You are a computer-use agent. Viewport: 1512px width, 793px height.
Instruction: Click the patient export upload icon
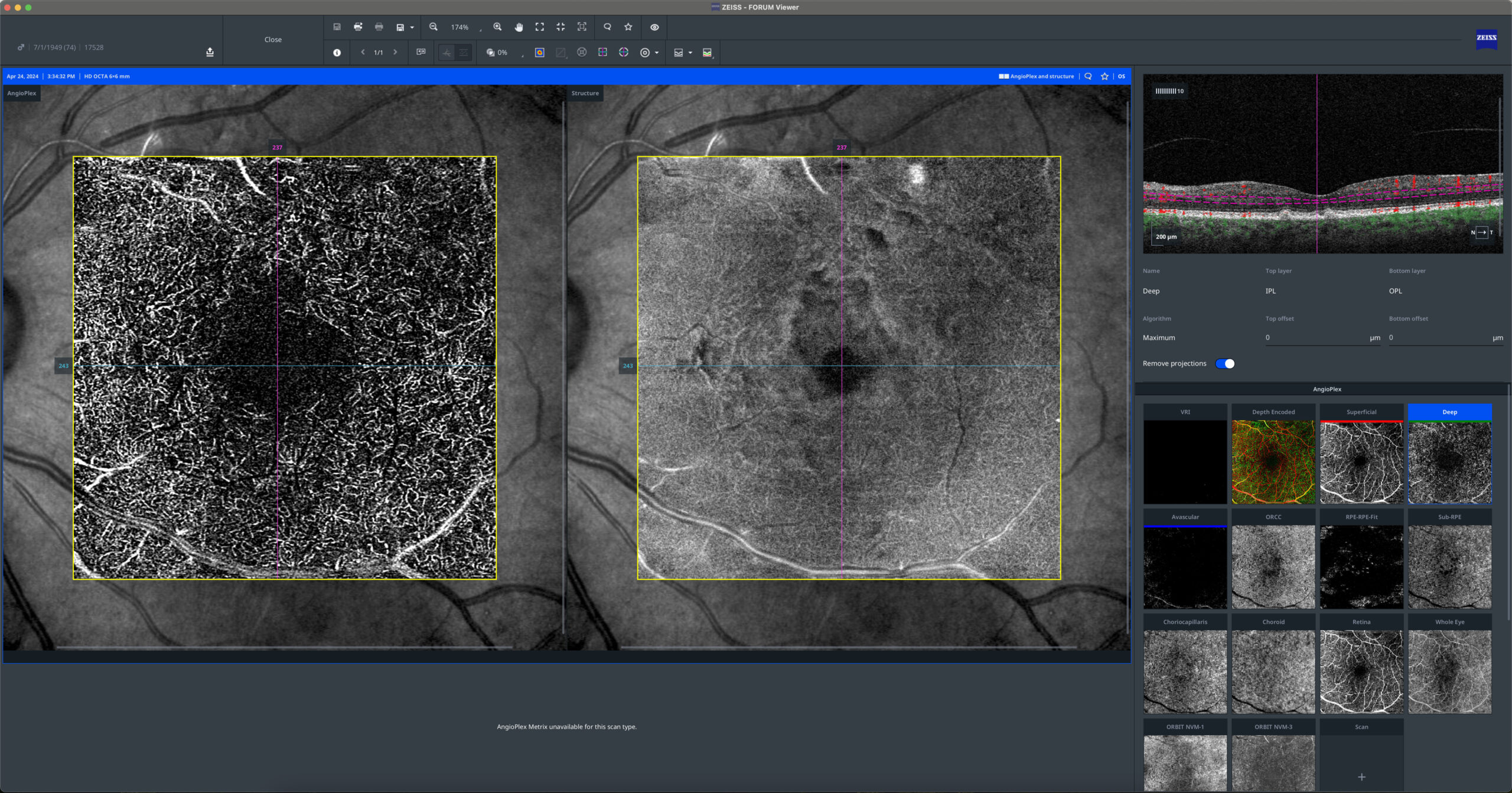tap(210, 52)
